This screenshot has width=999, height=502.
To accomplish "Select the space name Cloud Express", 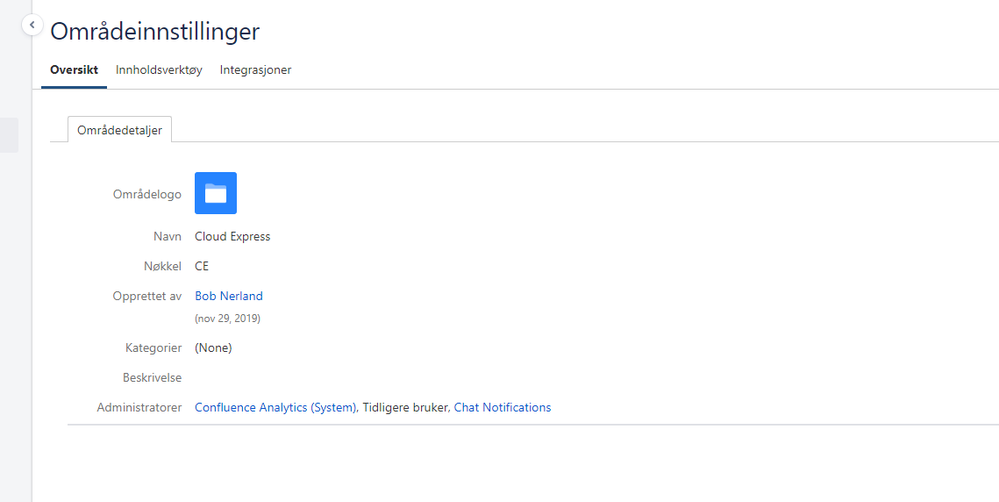I will 233,236.
